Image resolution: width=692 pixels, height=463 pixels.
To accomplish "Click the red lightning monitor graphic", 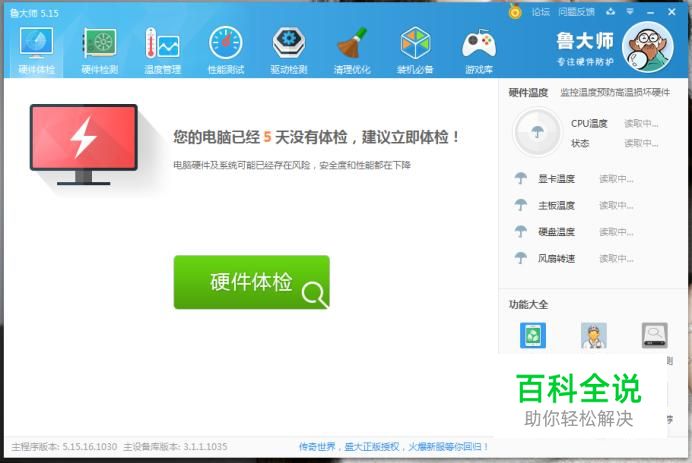I will [x=83, y=144].
